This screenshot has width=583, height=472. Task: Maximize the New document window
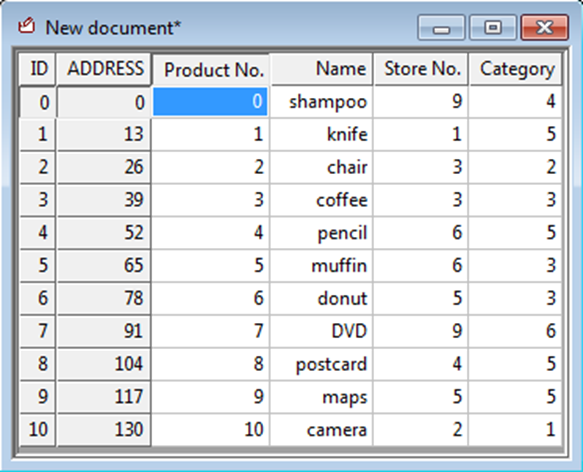493,27
